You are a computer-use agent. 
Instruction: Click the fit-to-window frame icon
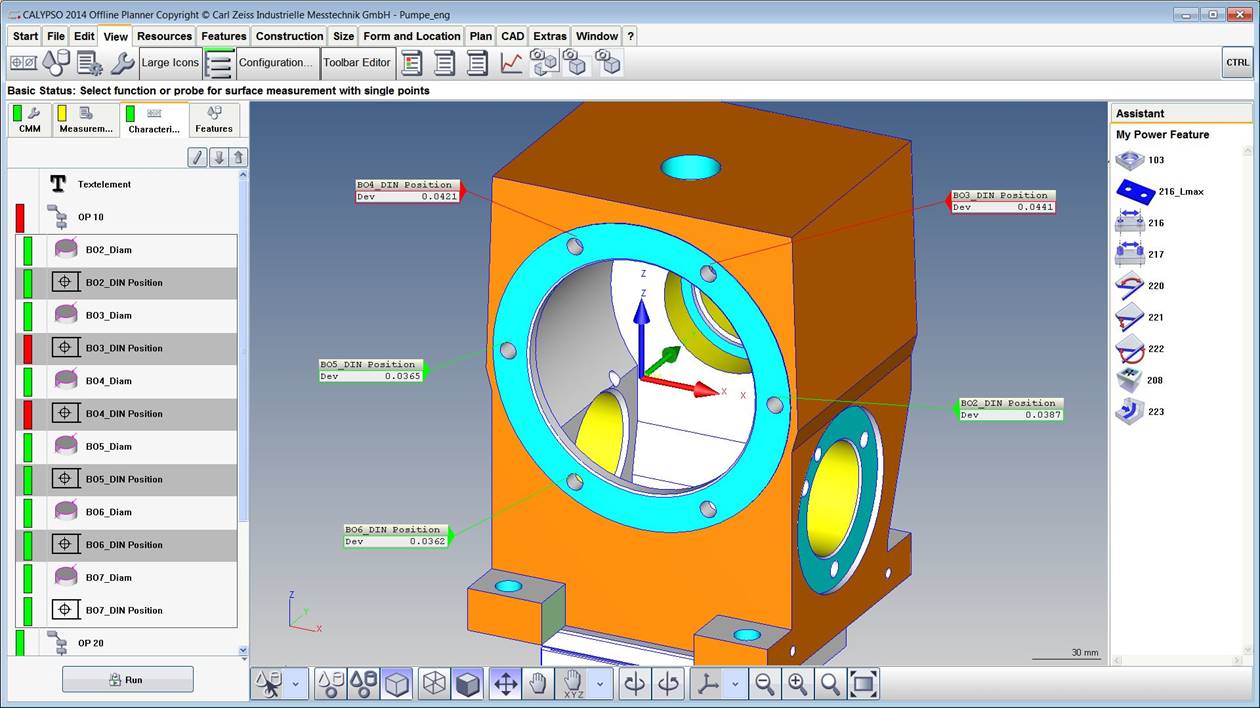(x=863, y=684)
